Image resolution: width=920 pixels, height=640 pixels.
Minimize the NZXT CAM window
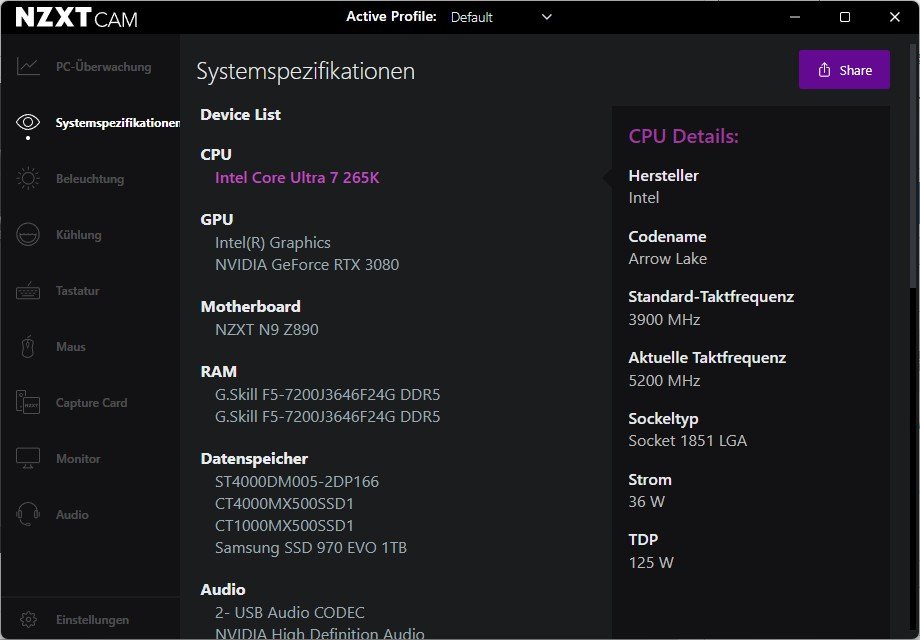(795, 17)
